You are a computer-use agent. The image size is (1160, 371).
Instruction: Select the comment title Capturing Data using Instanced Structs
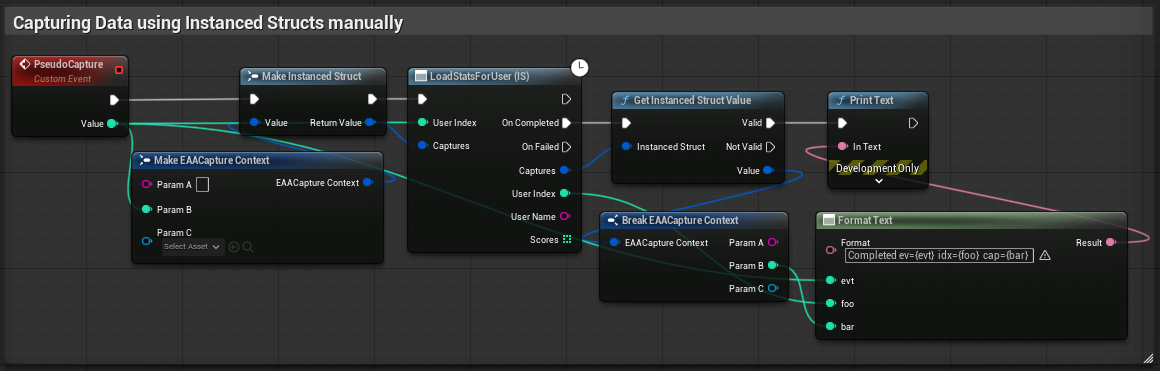[208, 23]
